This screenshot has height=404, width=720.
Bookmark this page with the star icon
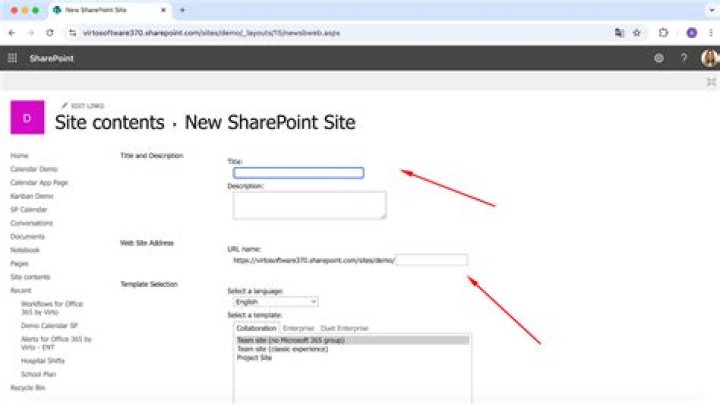(636, 32)
